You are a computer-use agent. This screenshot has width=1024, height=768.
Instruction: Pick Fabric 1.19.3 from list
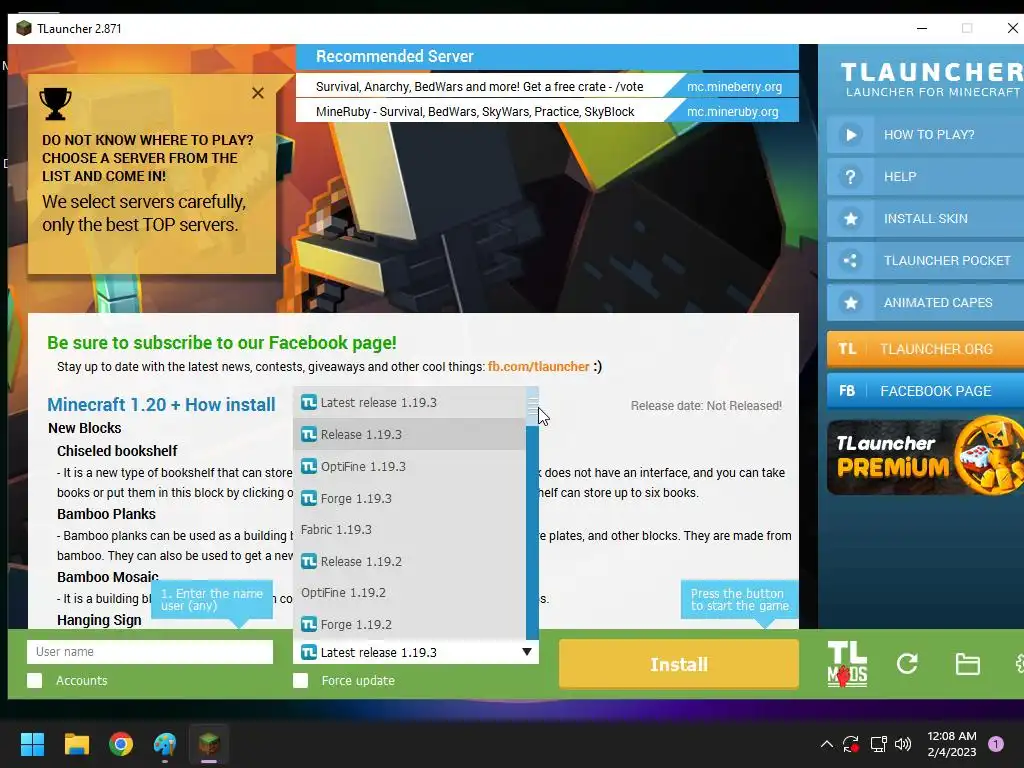tap(409, 530)
